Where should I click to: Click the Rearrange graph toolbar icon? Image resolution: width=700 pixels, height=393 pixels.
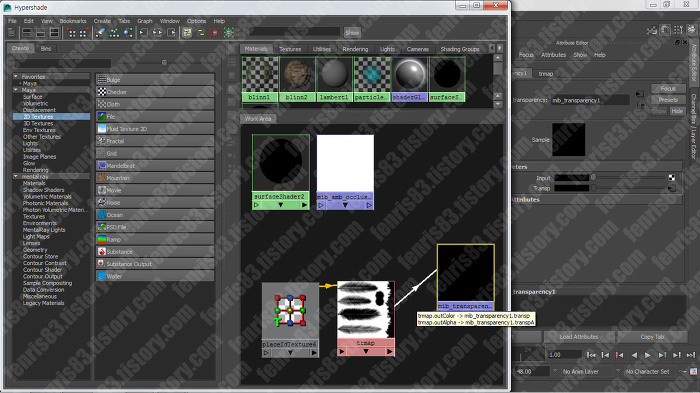point(114,33)
